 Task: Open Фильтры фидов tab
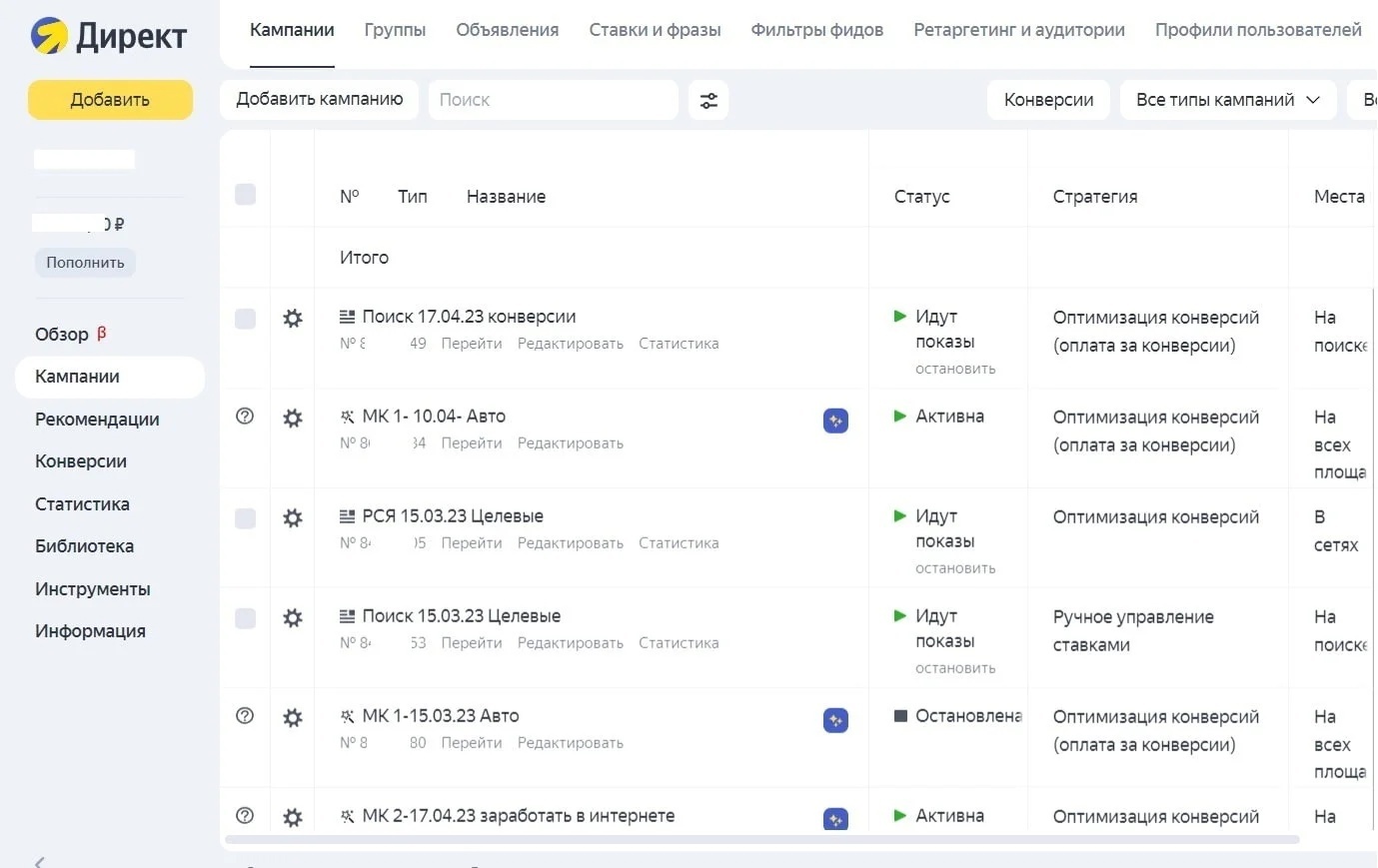point(817,30)
